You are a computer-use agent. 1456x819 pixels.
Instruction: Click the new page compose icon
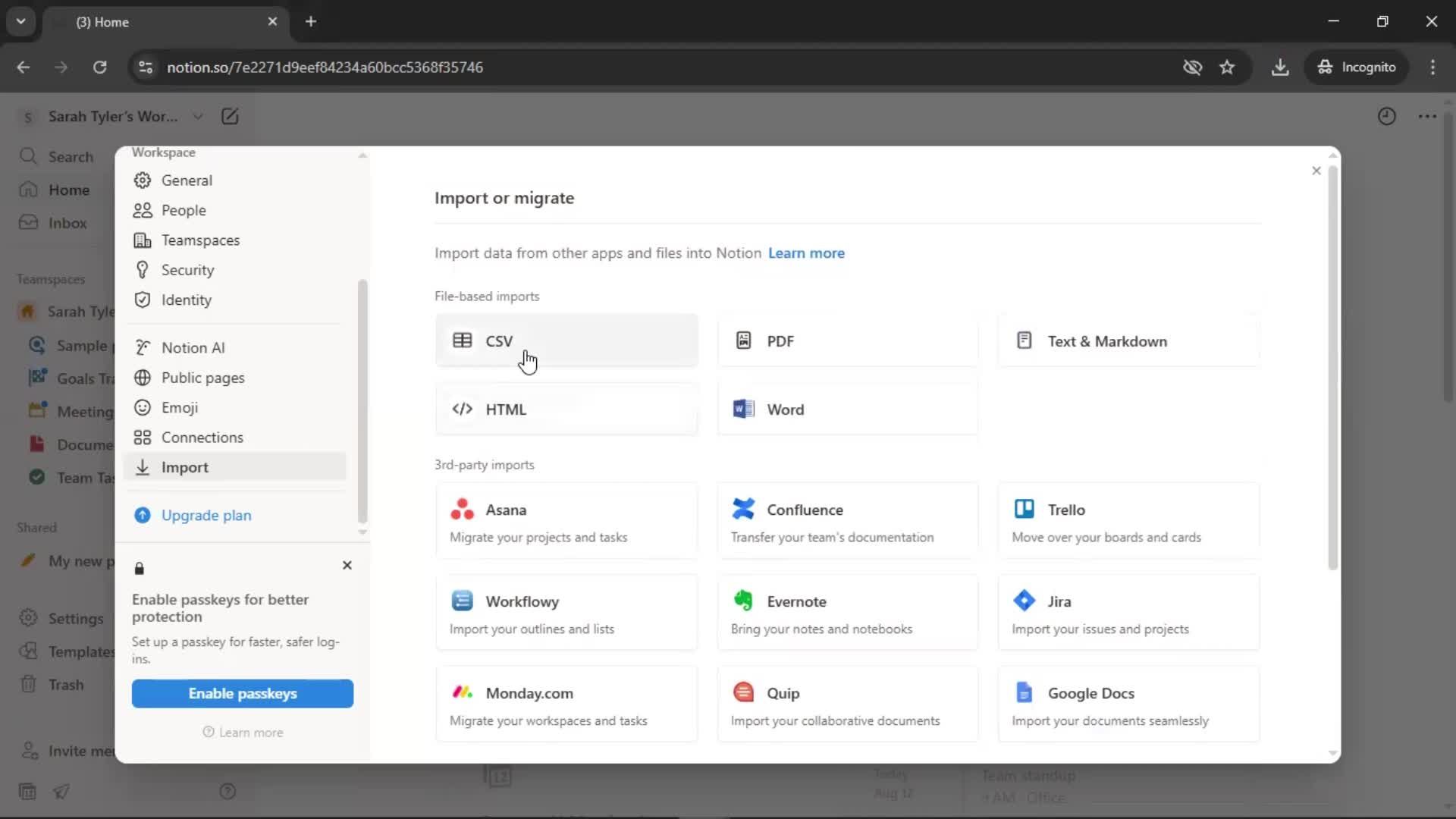[x=230, y=117]
